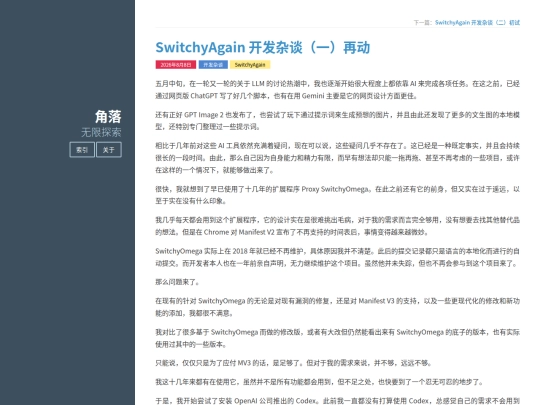Image resolution: width=540 pixels, height=405 pixels.
Task: Open the SwitchyAgain 开发杂谈（一）再动 title link
Action: 262,48
